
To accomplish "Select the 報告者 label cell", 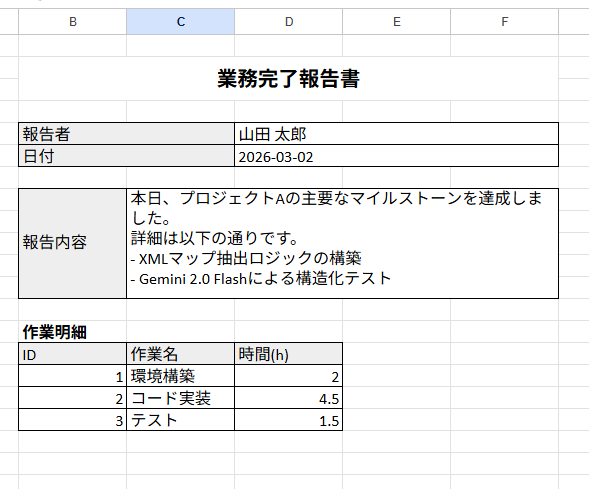I will tap(127, 134).
